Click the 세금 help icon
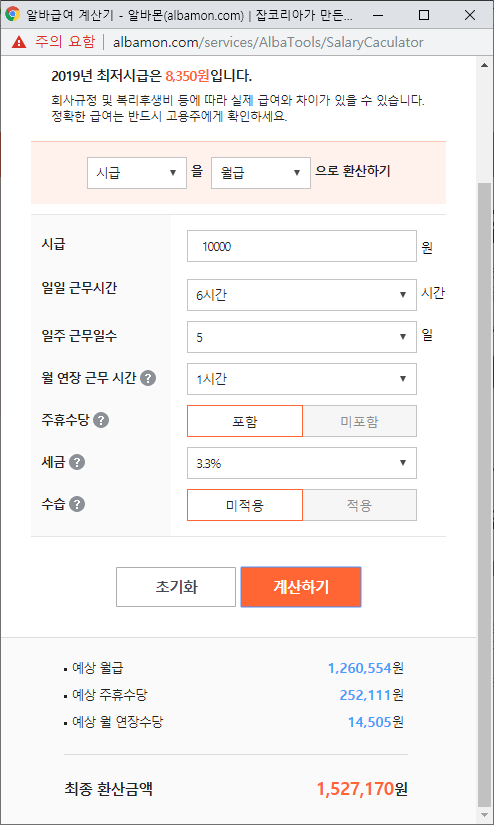This screenshot has width=494, height=825. 77,462
